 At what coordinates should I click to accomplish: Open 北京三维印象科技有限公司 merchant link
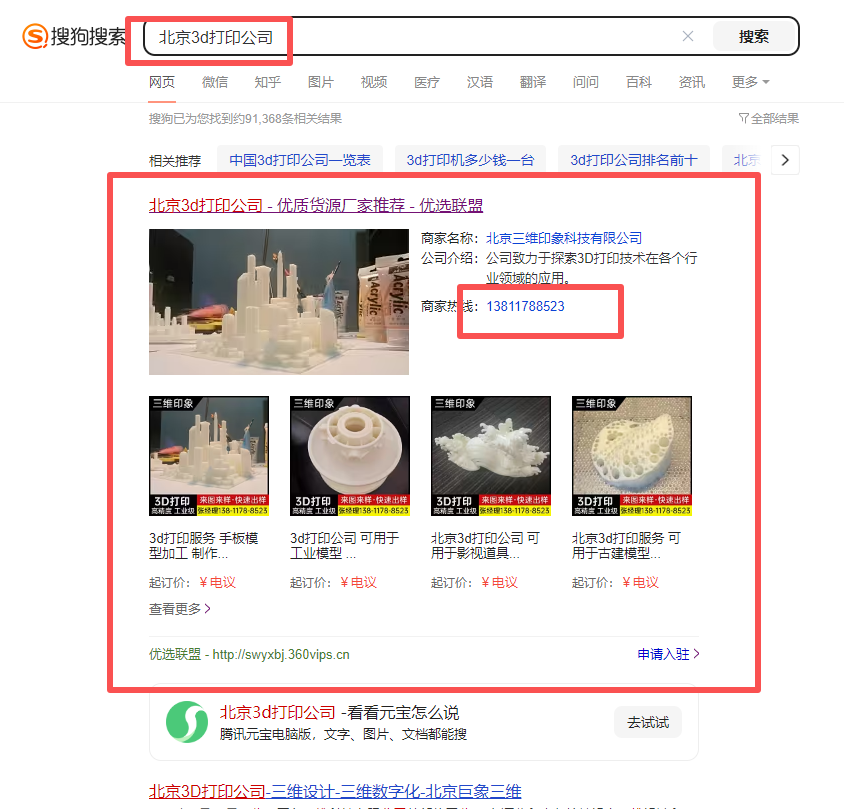(564, 238)
